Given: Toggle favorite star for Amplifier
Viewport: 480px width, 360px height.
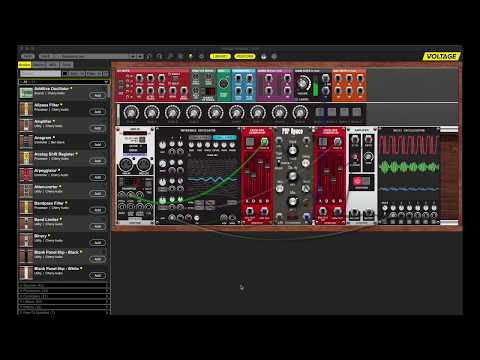Looking at the screenshot, I should tap(54, 121).
